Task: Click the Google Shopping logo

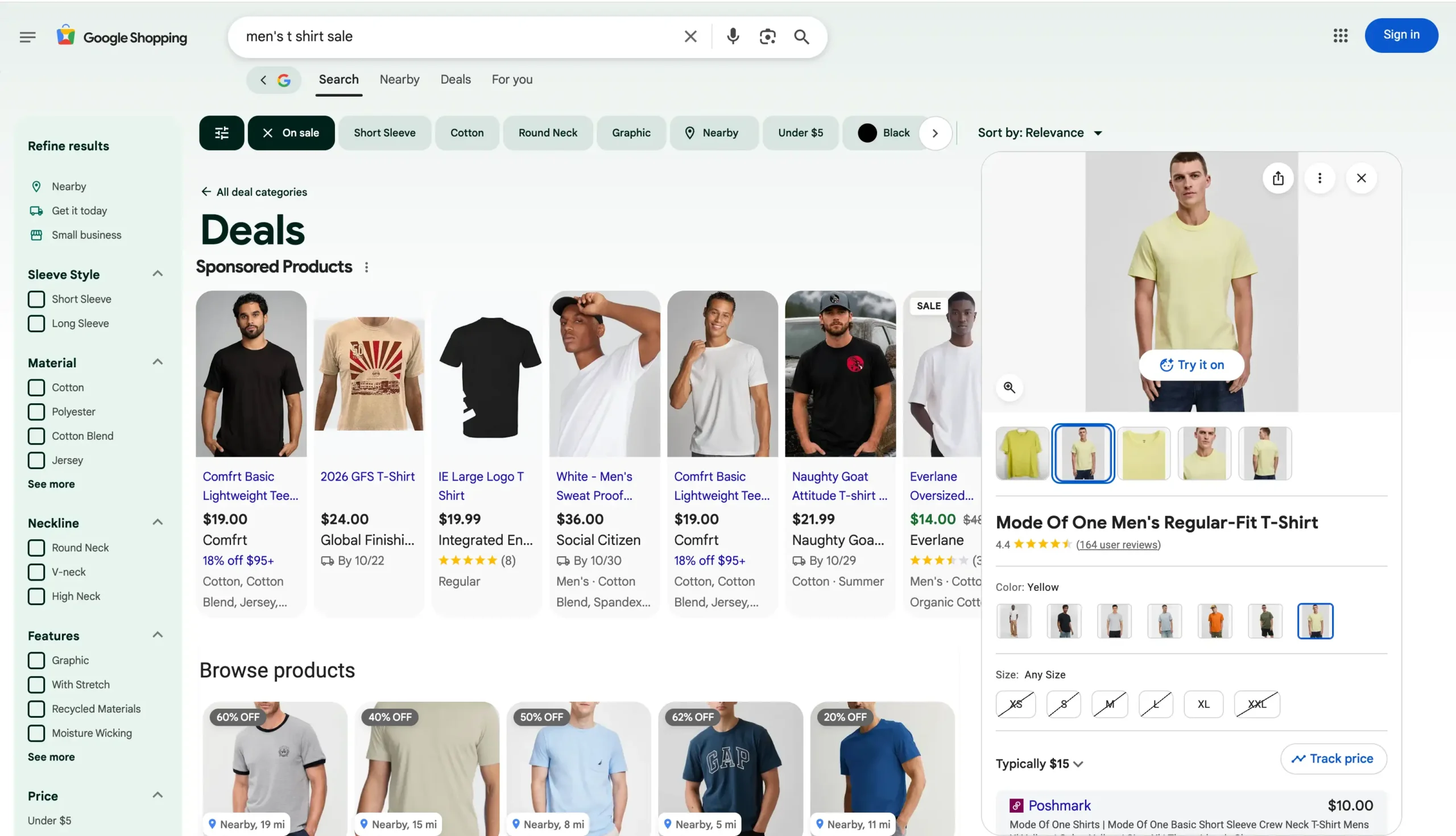Action: 122,37
